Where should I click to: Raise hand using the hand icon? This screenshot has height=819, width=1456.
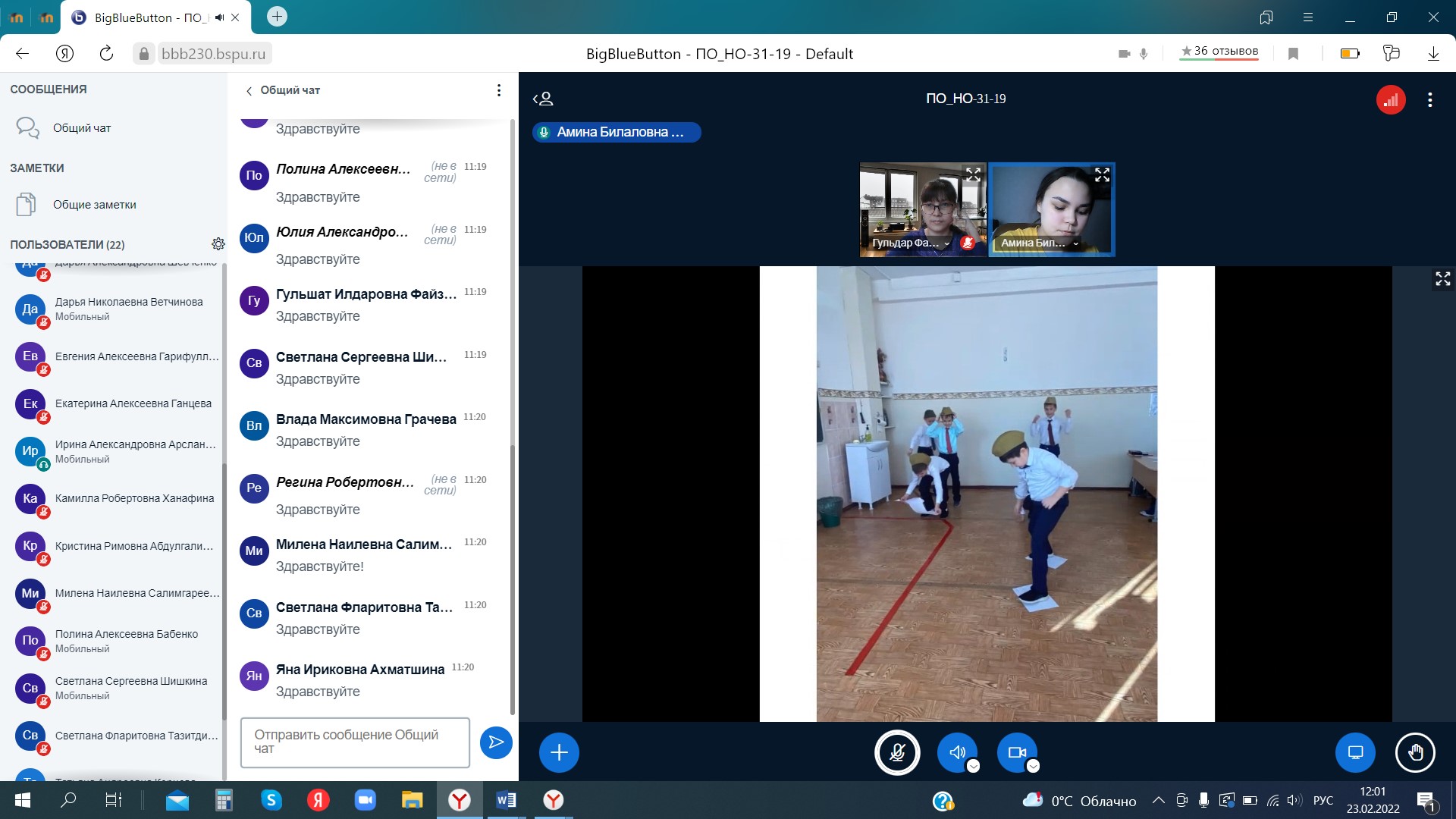point(1414,752)
